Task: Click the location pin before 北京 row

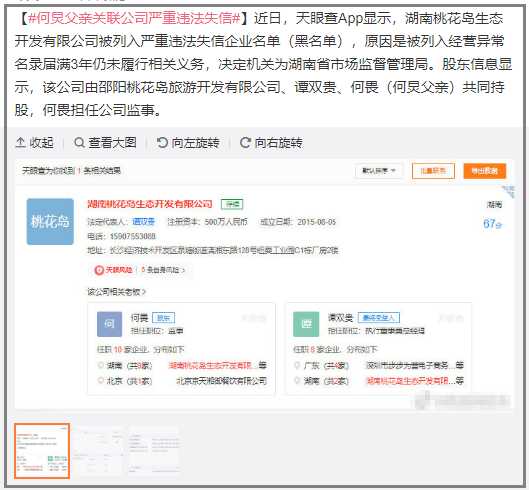Action: (x=100, y=381)
